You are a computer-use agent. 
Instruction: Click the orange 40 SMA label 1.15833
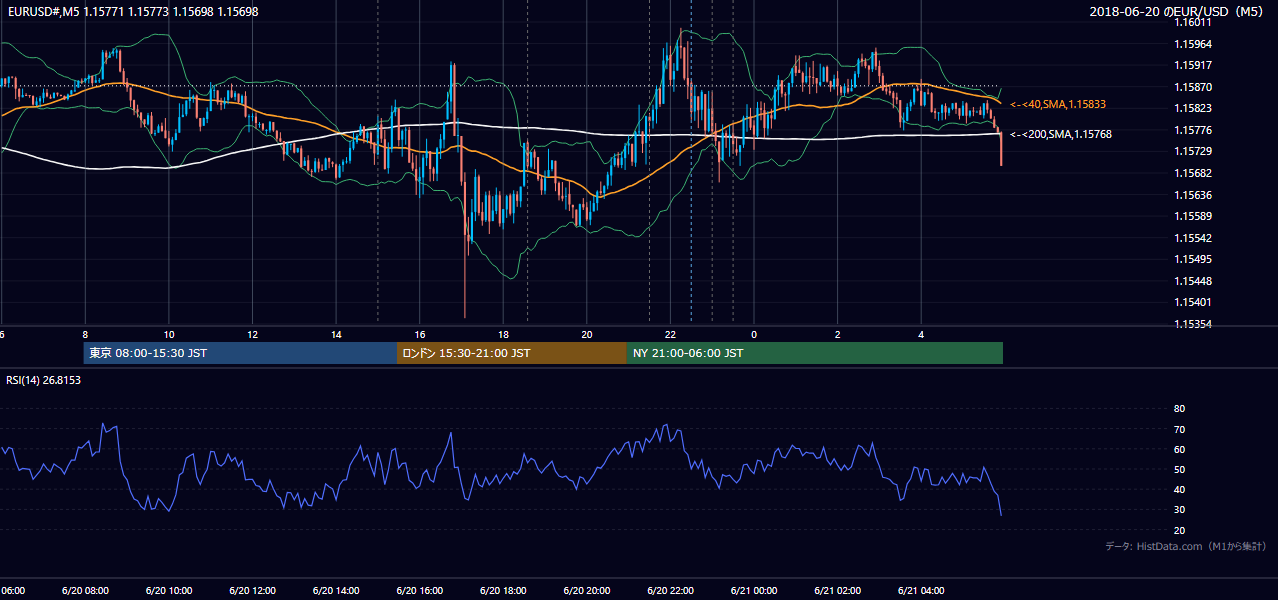tap(1058, 104)
